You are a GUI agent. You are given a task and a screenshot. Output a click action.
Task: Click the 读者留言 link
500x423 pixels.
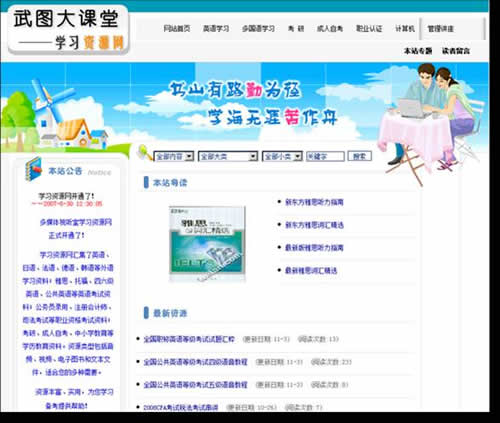click(x=456, y=51)
